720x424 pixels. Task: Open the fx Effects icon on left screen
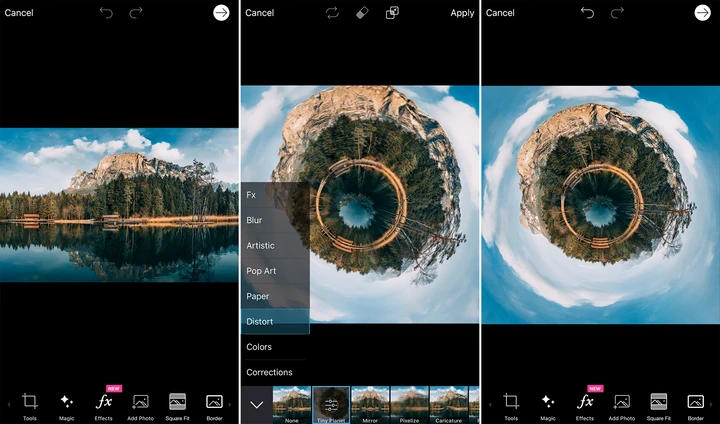[104, 401]
